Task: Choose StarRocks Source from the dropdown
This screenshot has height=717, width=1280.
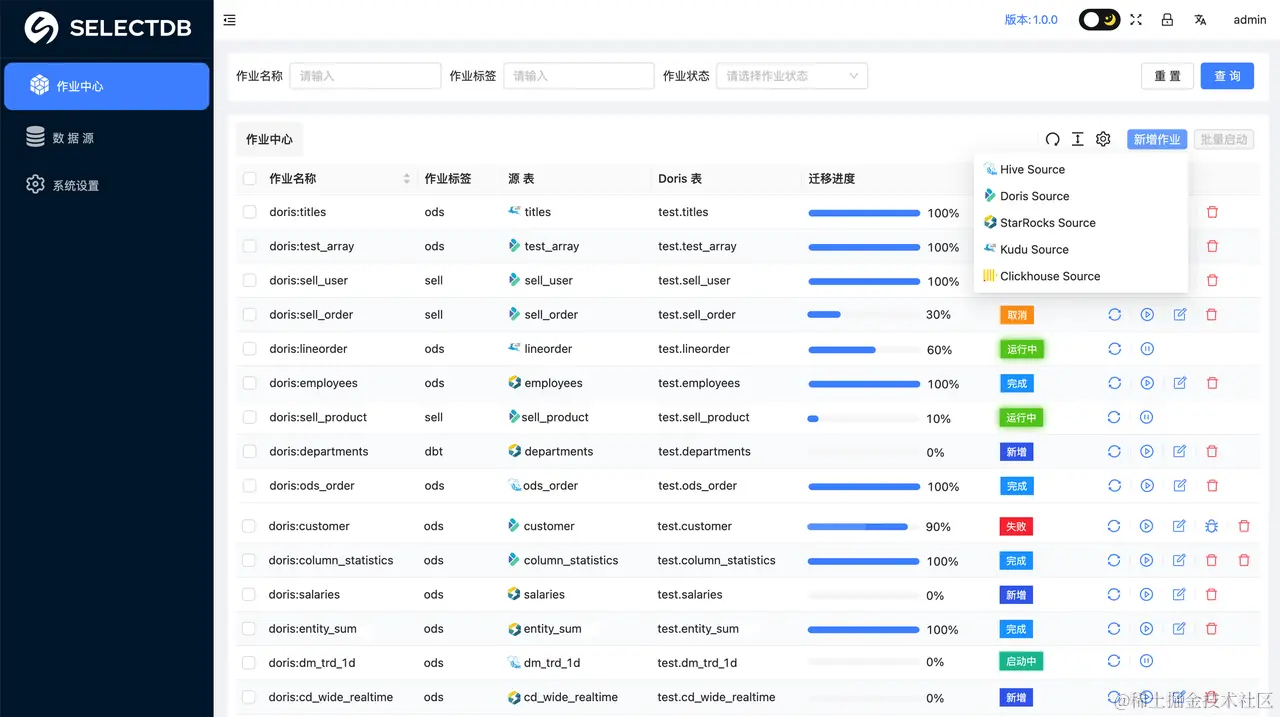Action: tap(1080, 223)
